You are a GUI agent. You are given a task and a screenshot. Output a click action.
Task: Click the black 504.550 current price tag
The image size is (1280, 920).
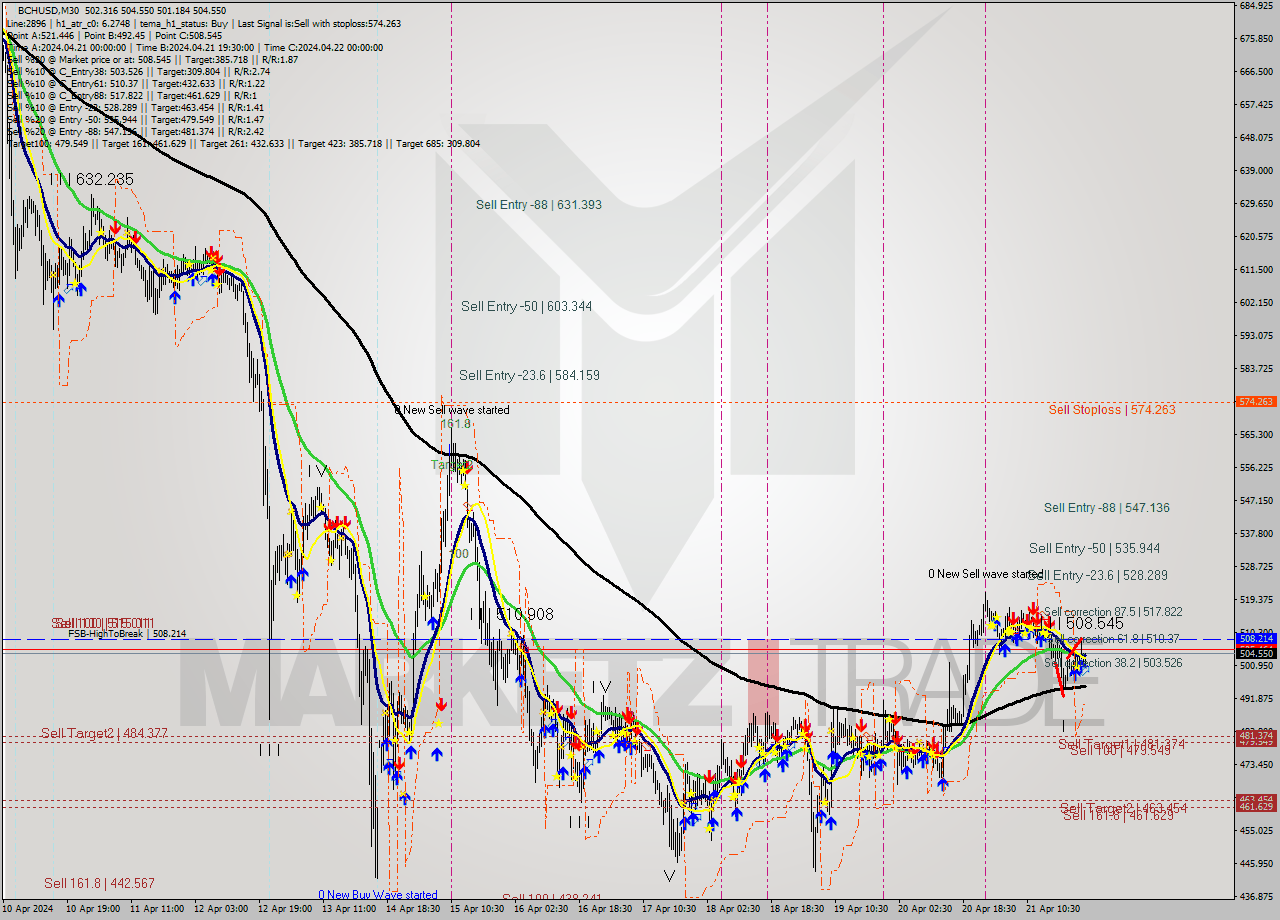click(x=1256, y=653)
